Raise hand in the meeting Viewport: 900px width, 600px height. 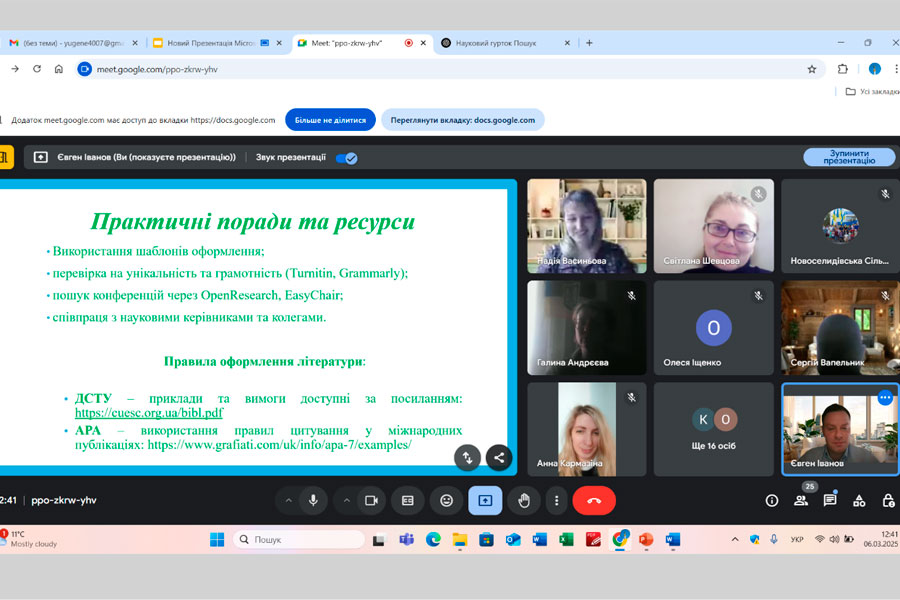tap(523, 500)
